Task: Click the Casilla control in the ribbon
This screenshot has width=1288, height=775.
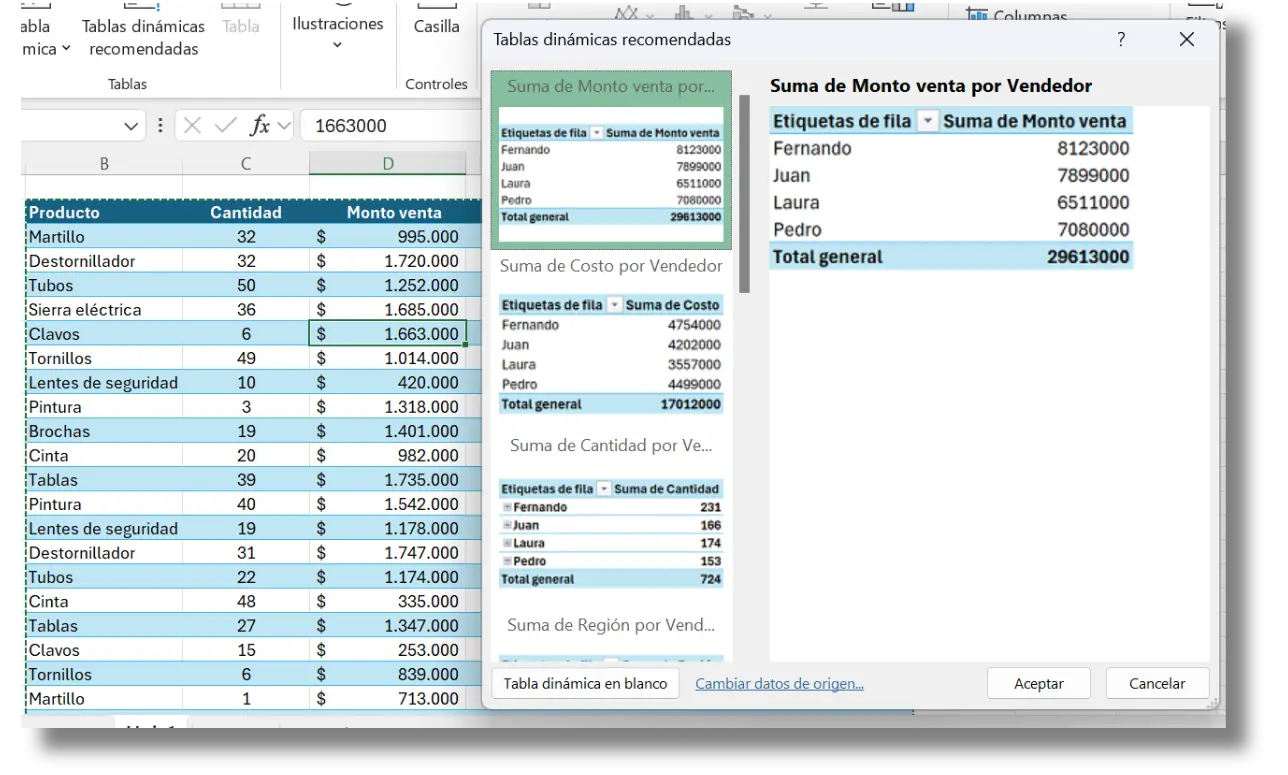Action: click(437, 27)
